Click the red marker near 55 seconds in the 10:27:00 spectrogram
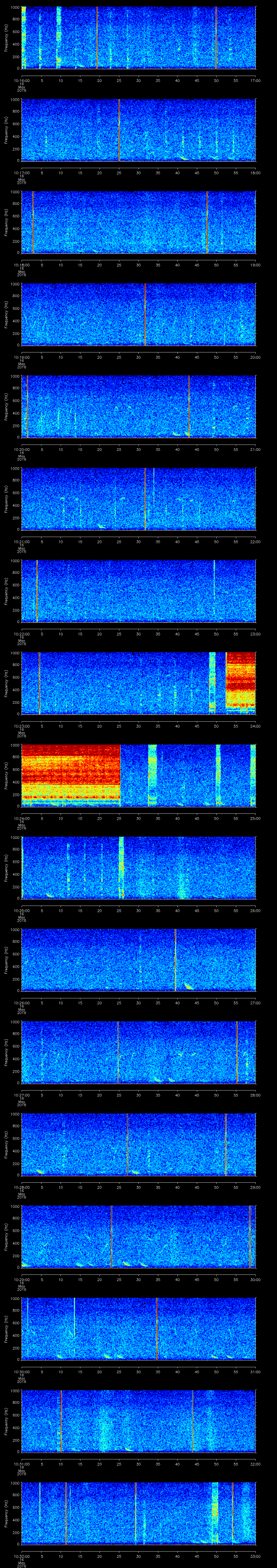The image size is (277, 1568). (x=237, y=1052)
